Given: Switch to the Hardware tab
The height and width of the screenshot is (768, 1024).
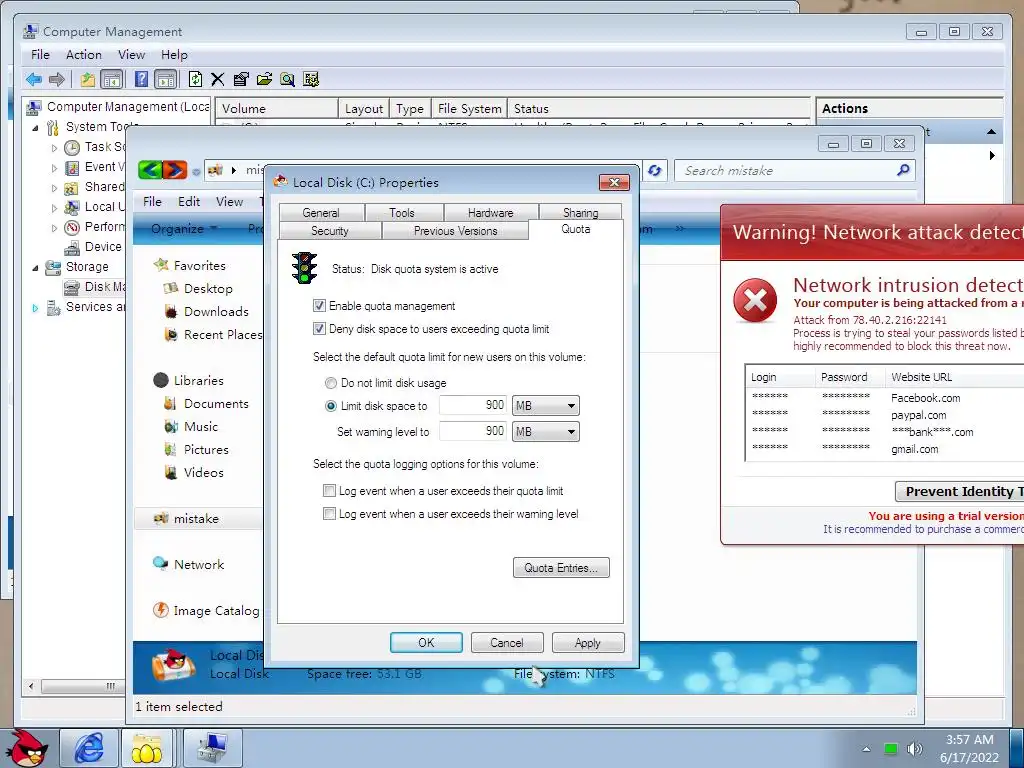Looking at the screenshot, I should click(490, 212).
